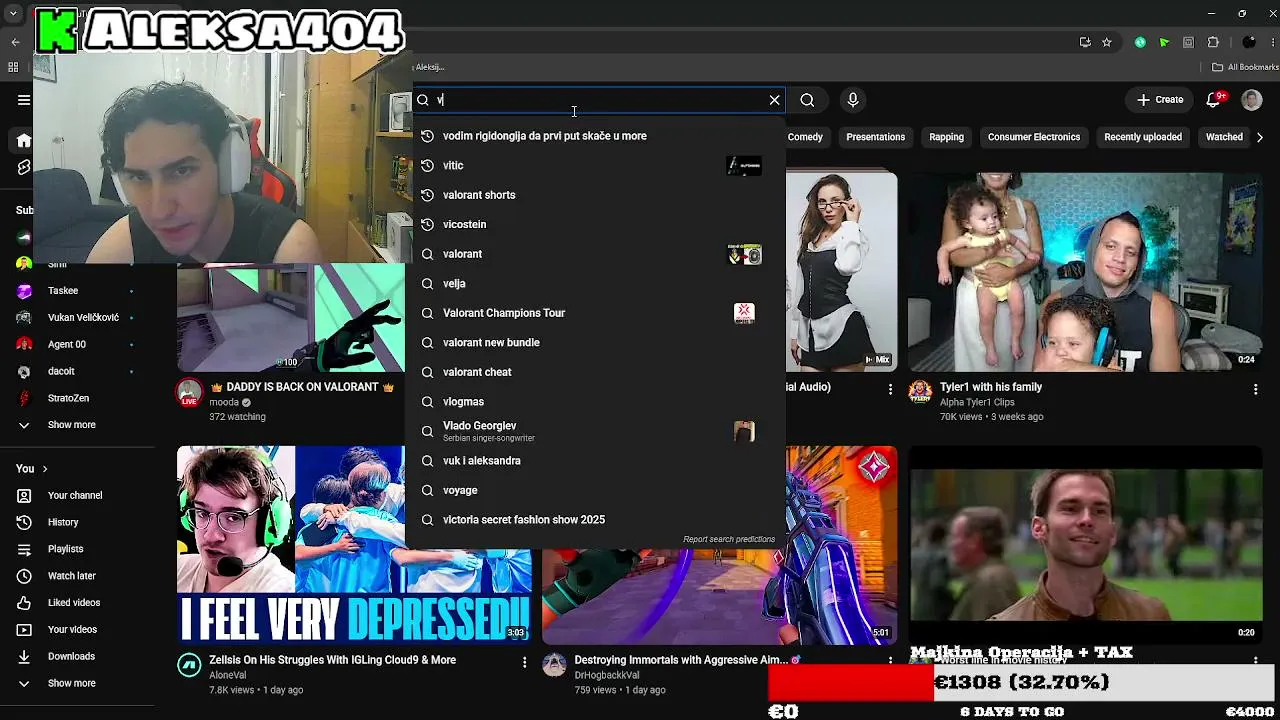Show next filter chips with the arrow
This screenshot has width=1280, height=720.
pyautogui.click(x=1260, y=137)
